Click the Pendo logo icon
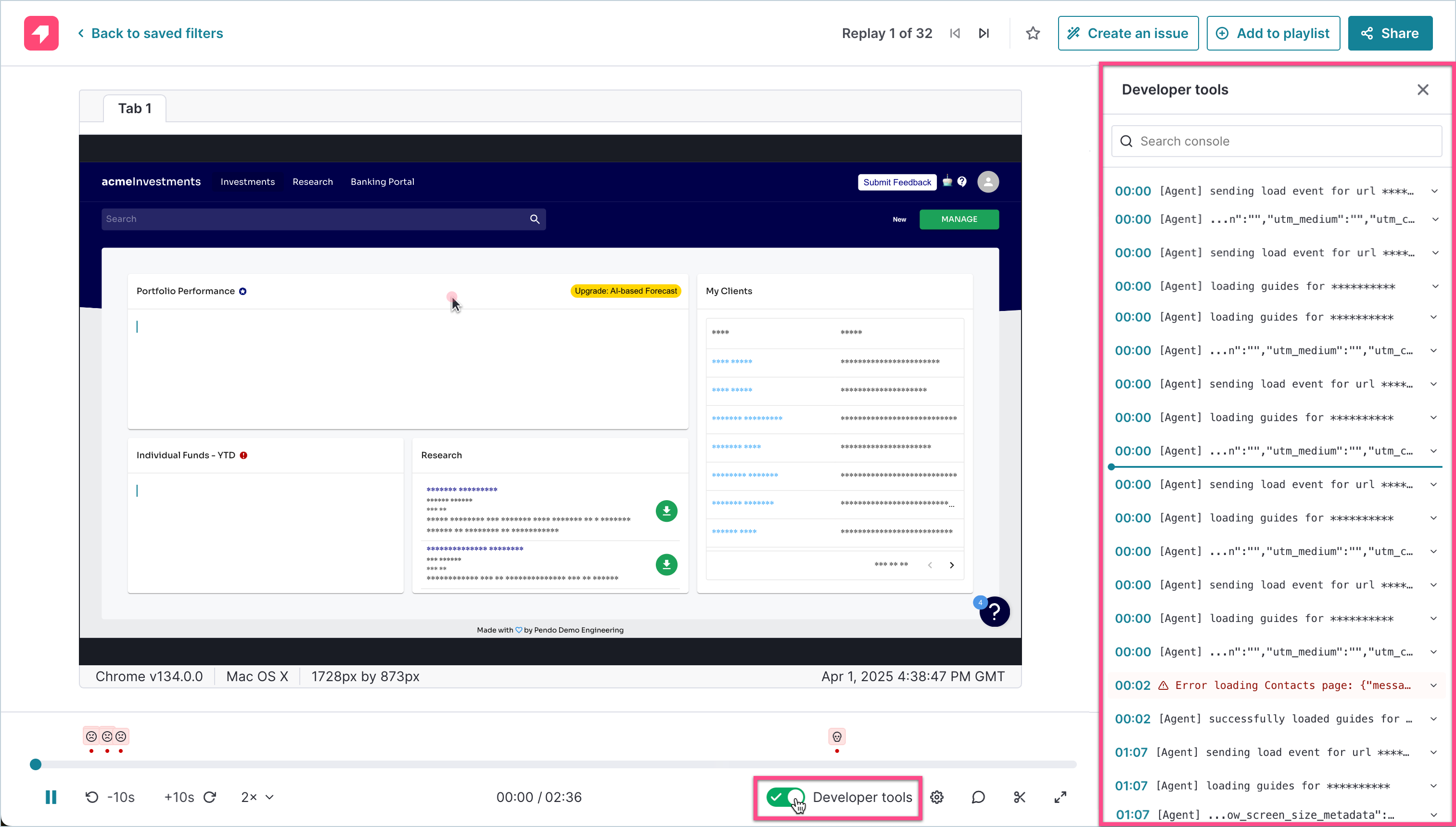 click(41, 33)
